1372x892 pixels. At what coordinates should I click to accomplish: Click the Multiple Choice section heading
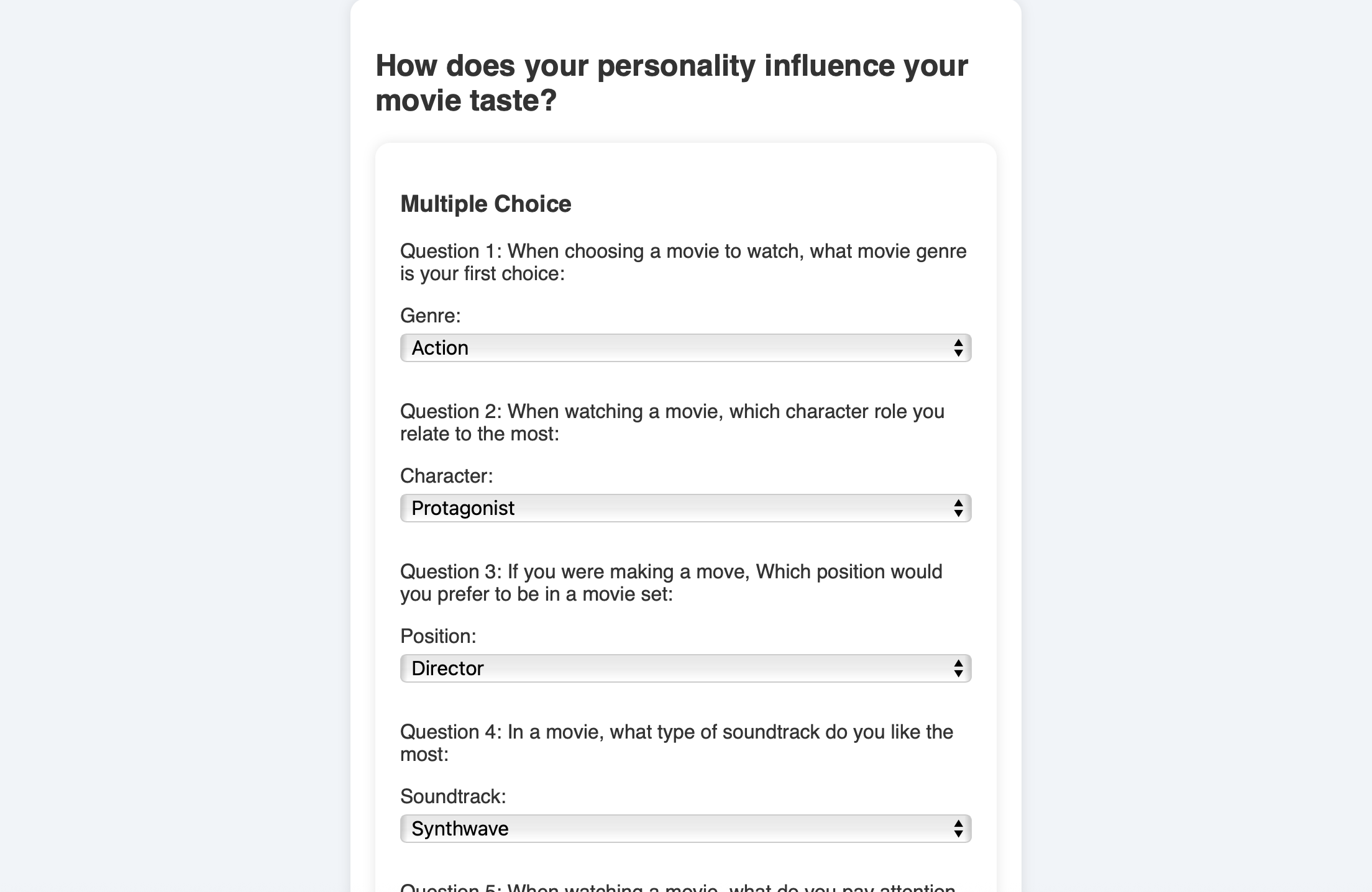point(487,203)
